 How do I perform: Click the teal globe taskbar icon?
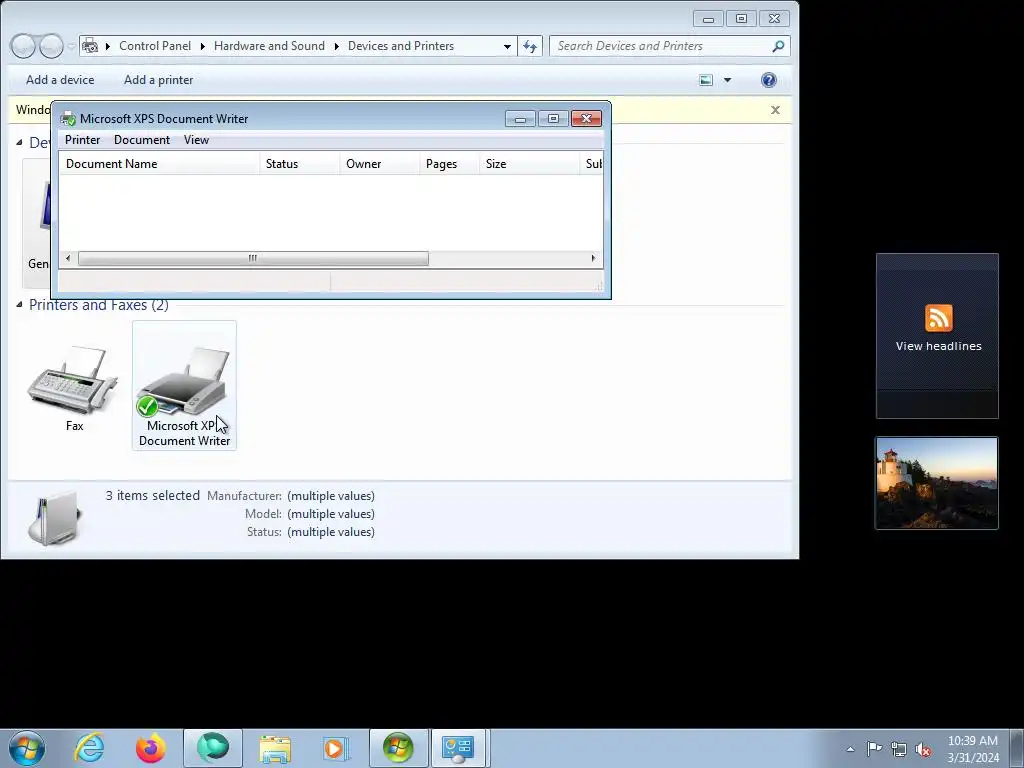pyautogui.click(x=213, y=748)
